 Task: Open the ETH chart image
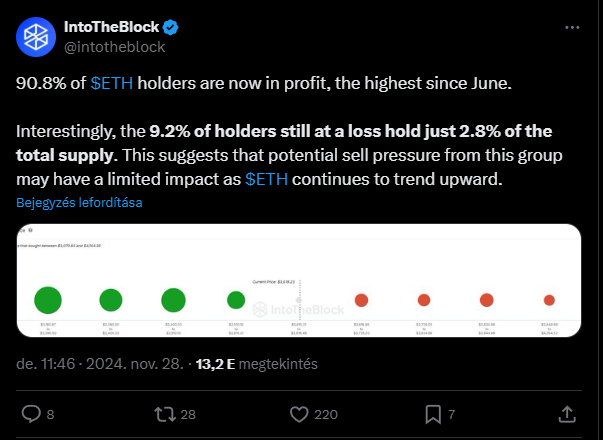click(x=299, y=280)
